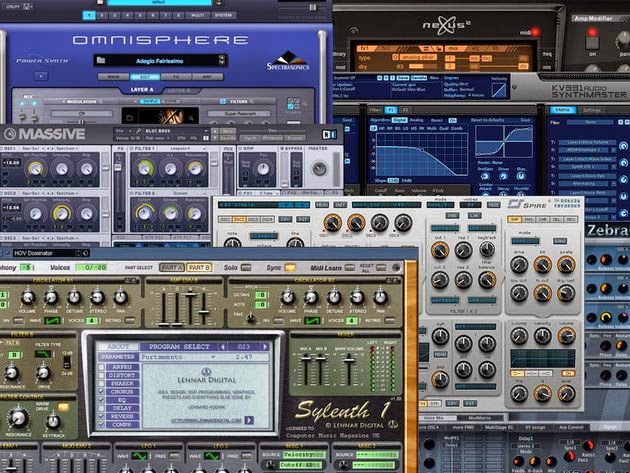Open the lennardigital.com website link

click(x=207, y=420)
